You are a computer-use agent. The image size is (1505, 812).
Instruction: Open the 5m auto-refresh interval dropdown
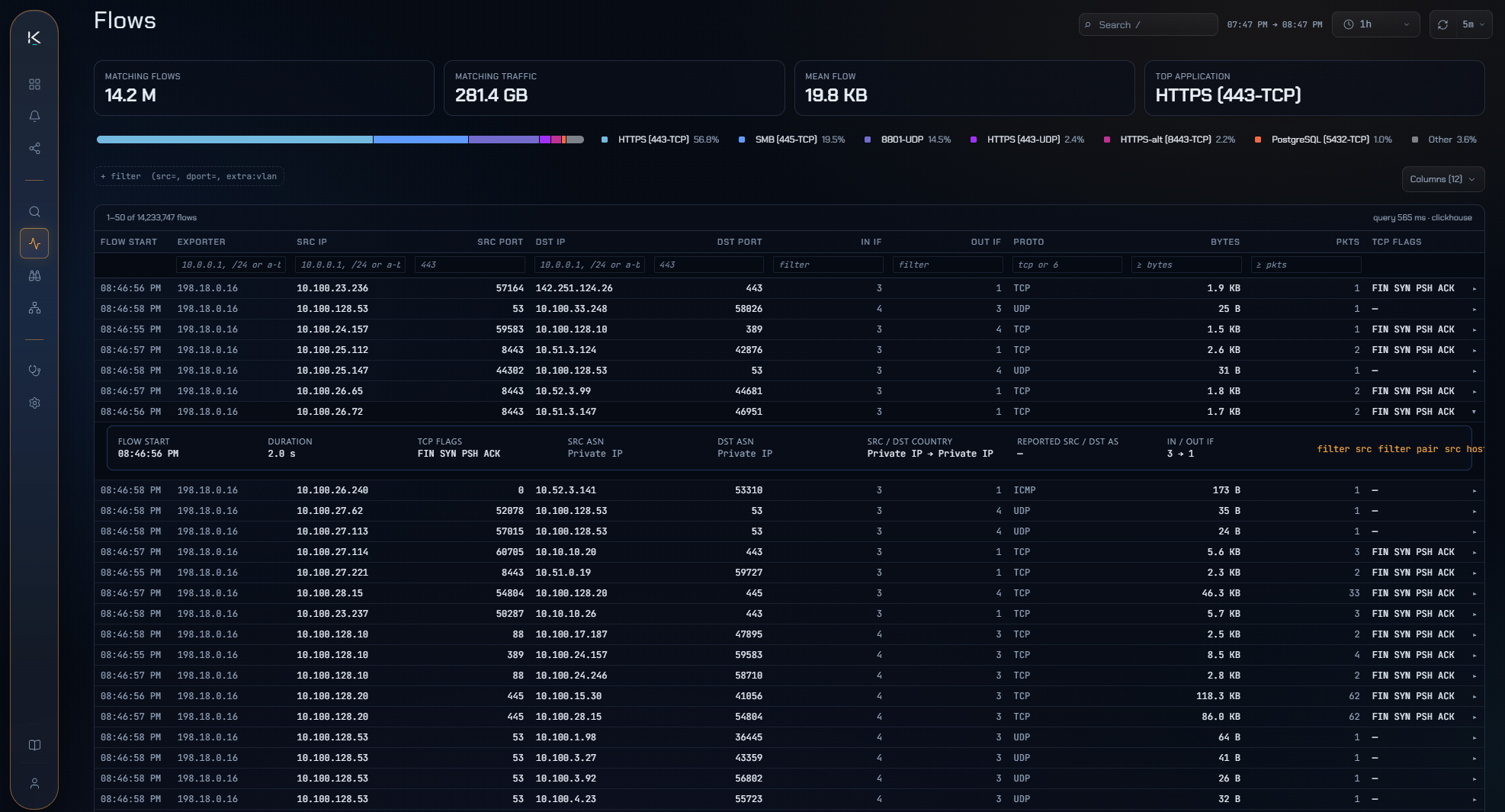click(1473, 24)
